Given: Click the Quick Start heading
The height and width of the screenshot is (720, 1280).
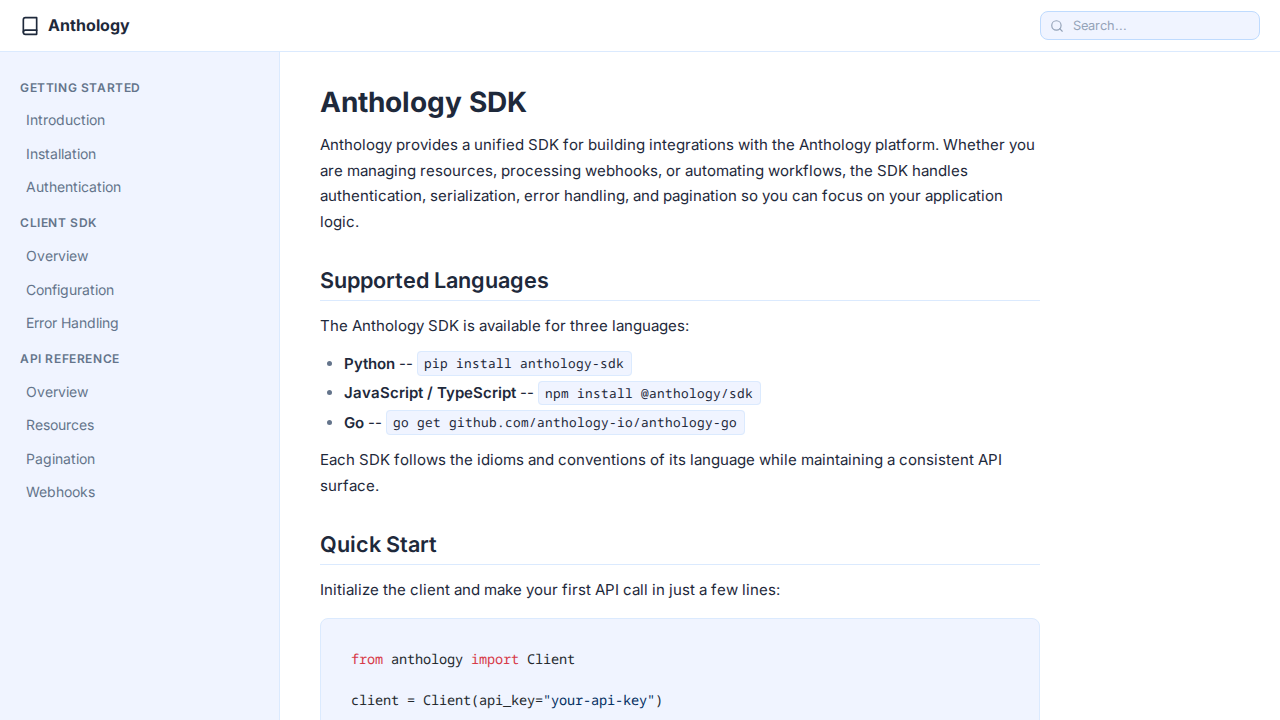Looking at the screenshot, I should 378,545.
